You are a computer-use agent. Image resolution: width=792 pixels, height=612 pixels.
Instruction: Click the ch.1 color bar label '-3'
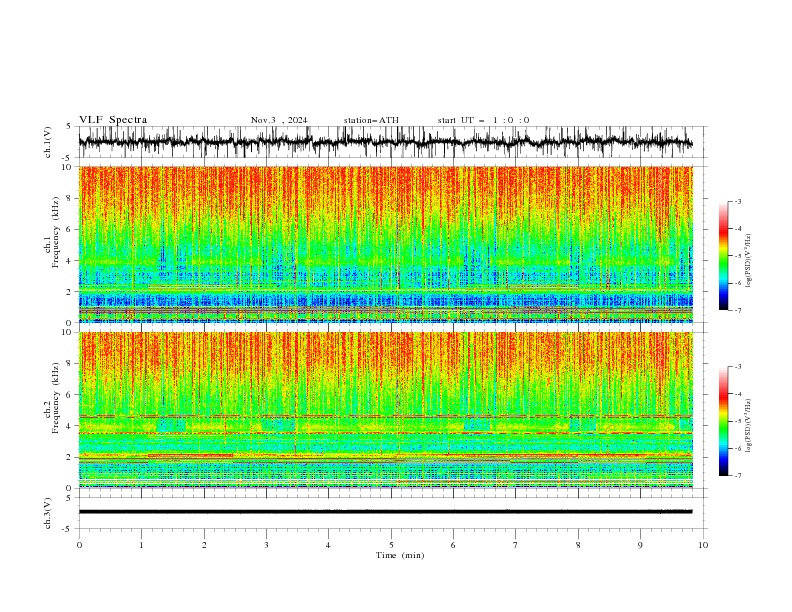click(x=738, y=201)
